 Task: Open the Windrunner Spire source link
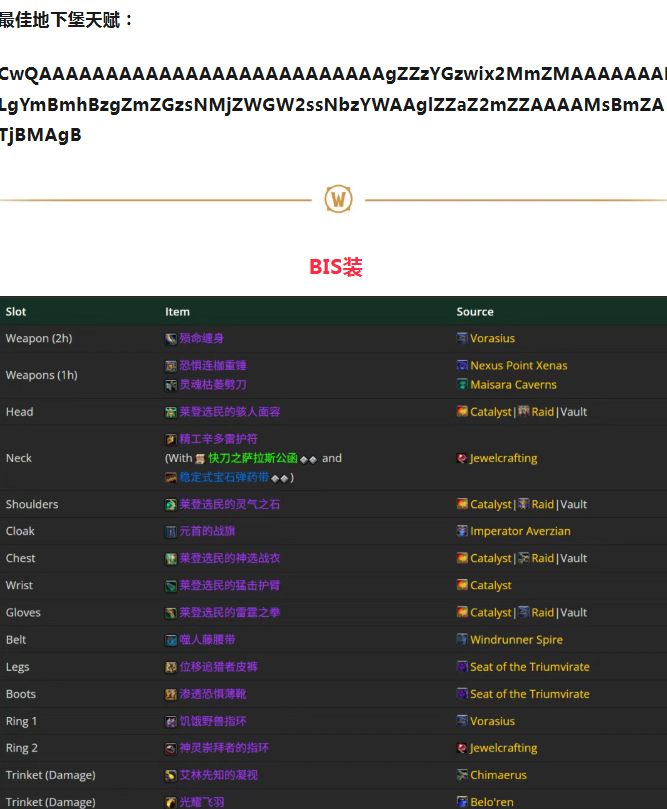(x=516, y=640)
